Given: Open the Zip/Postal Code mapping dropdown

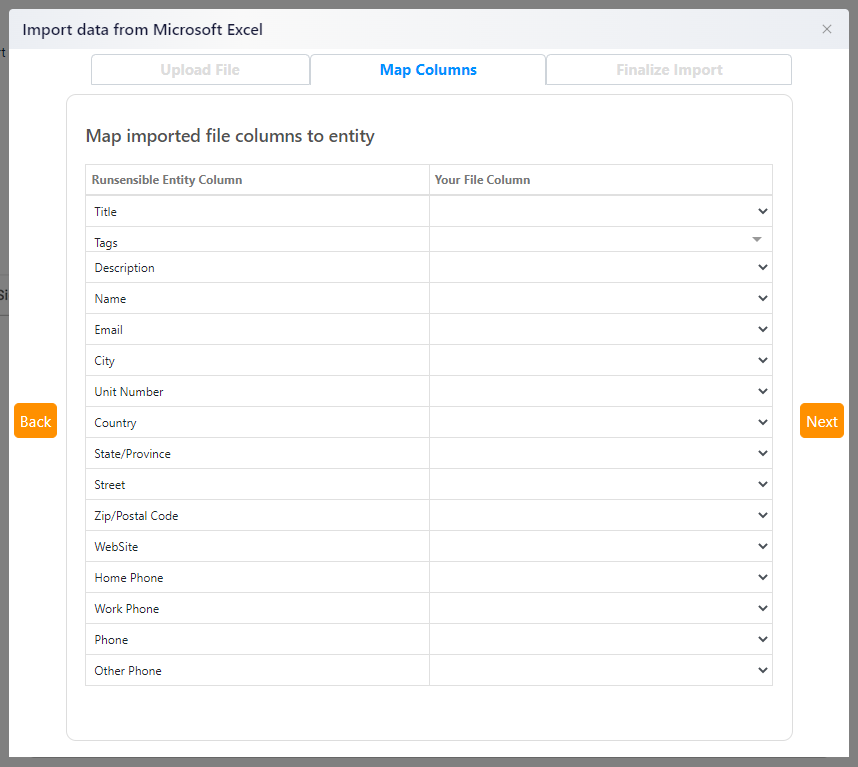Looking at the screenshot, I should tap(601, 515).
